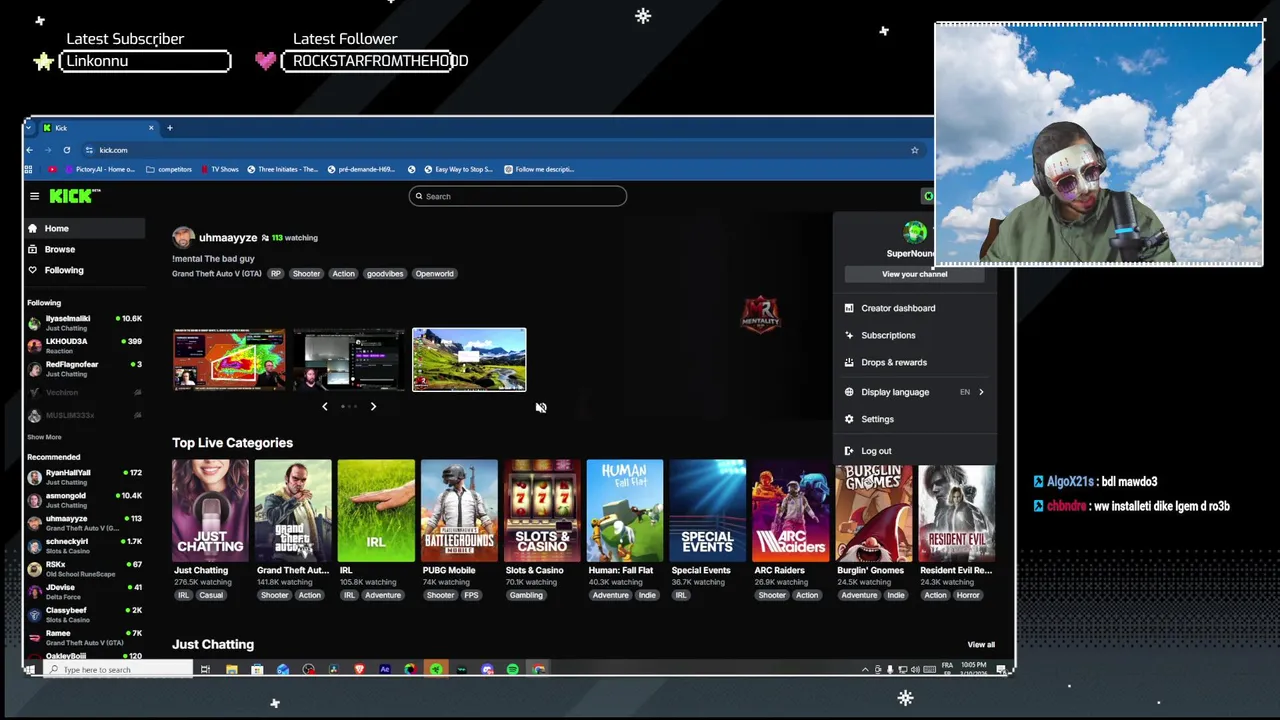The image size is (1280, 720).
Task: Open RyanHallYall in Recommended list
Action: click(85, 477)
